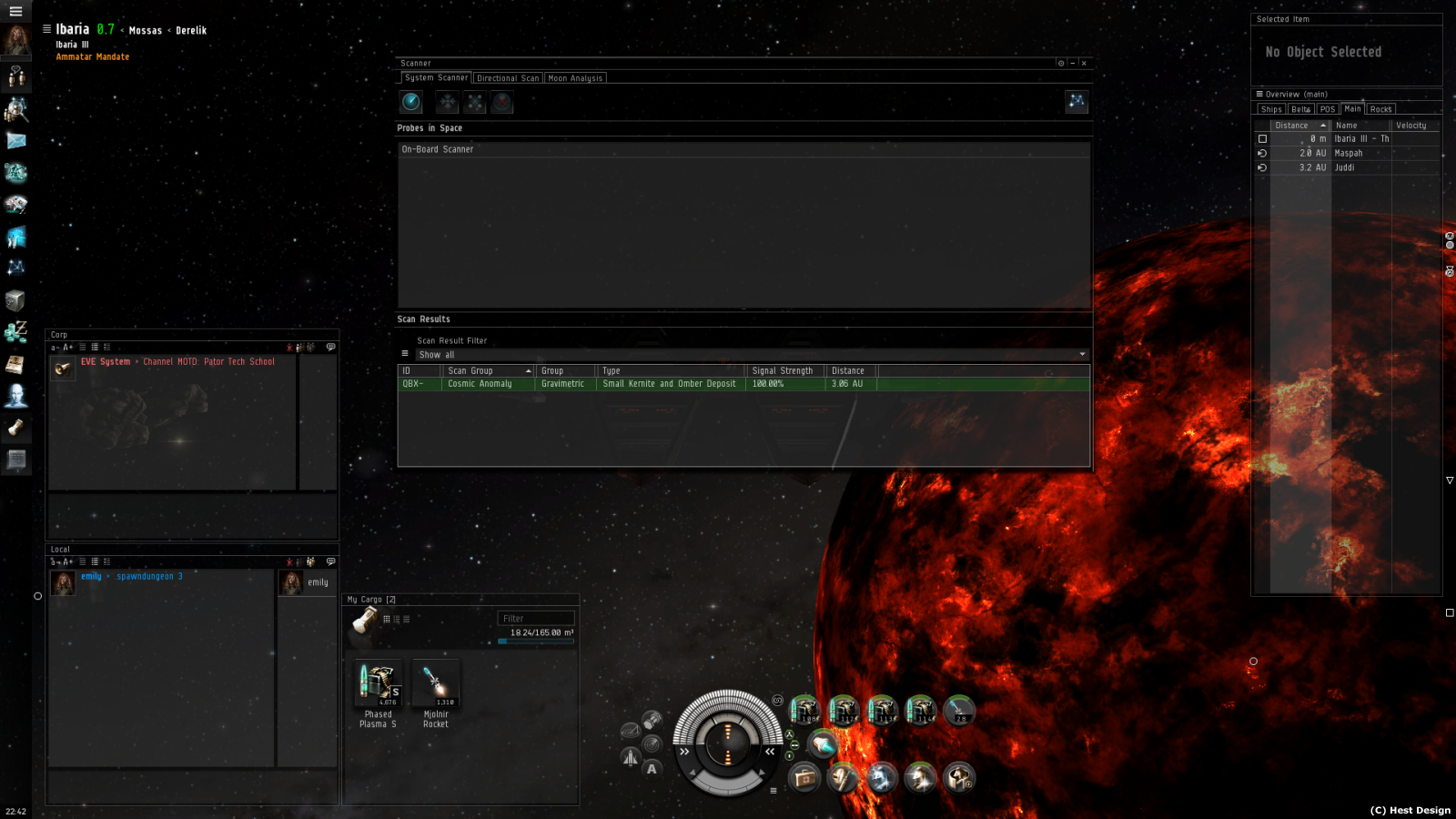The image size is (1456, 819).
Task: Click the Derelik region link
Action: click(191, 31)
